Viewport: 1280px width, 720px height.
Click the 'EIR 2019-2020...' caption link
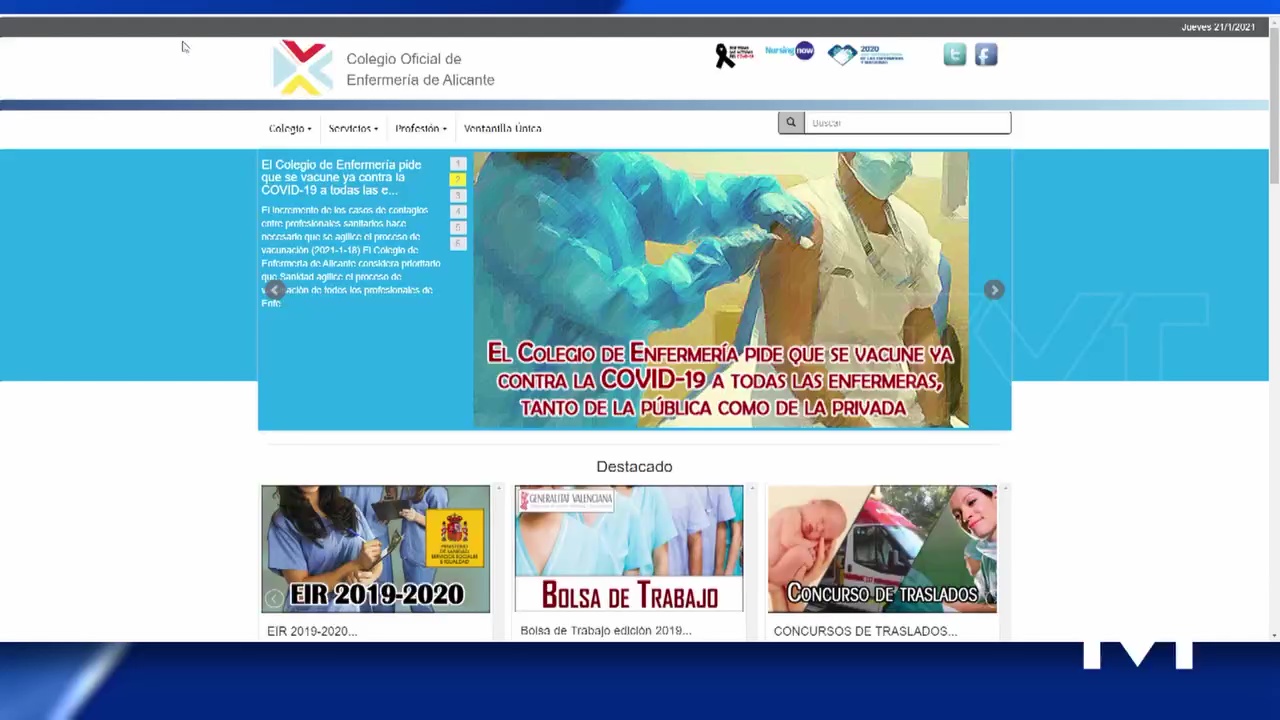pyautogui.click(x=312, y=631)
